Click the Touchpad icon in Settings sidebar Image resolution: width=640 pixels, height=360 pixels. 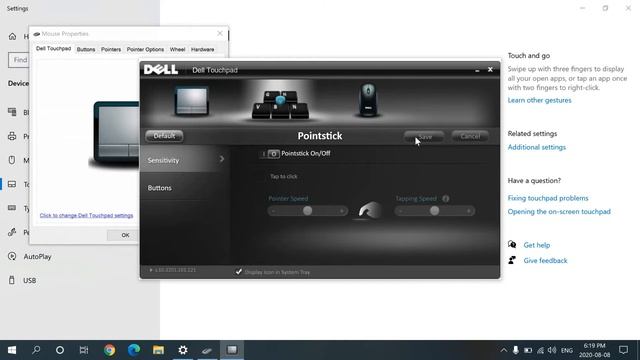pyautogui.click(x=12, y=184)
